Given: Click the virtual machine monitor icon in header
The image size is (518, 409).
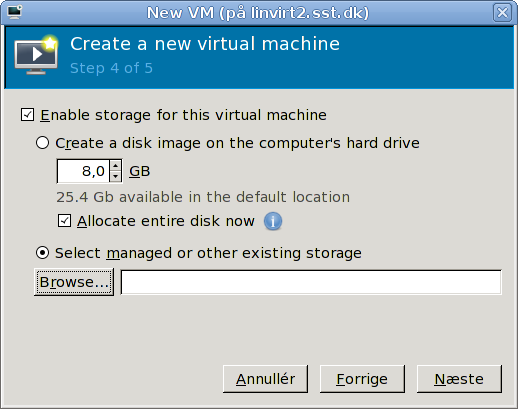Looking at the screenshot, I should 36,55.
